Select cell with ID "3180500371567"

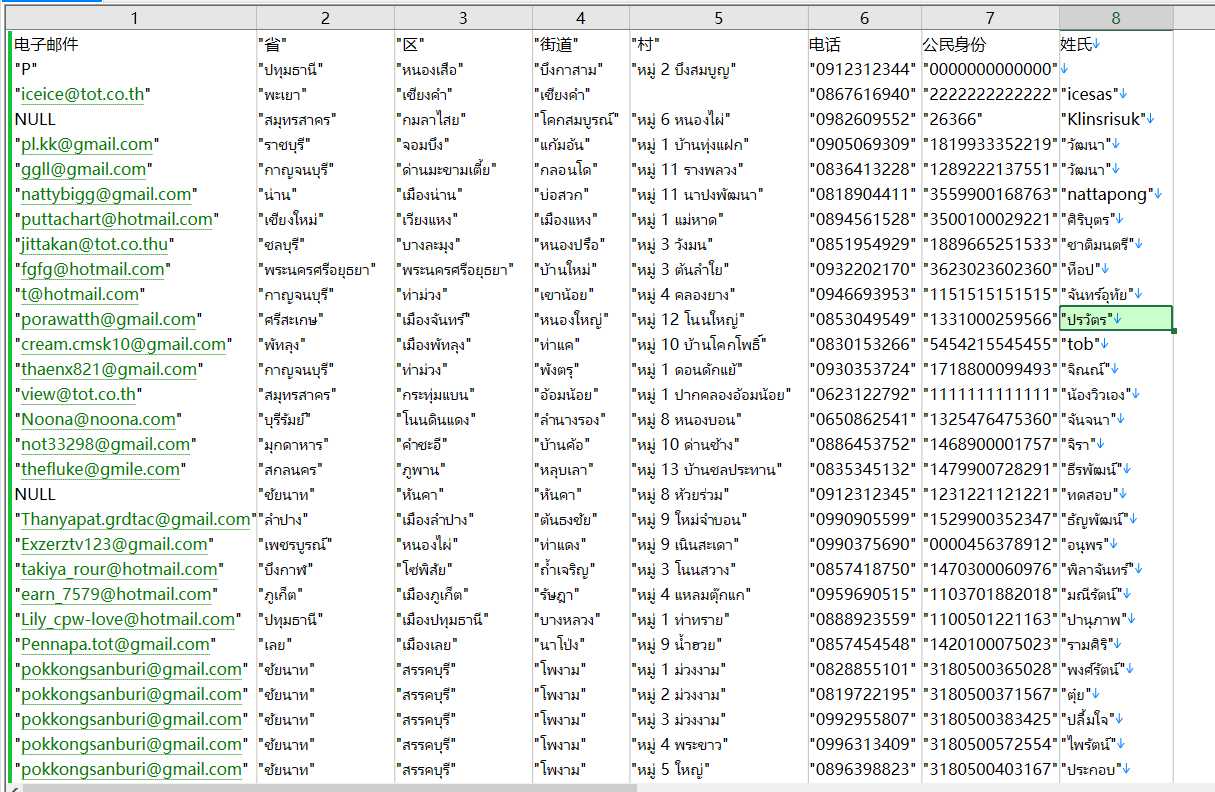(990, 694)
